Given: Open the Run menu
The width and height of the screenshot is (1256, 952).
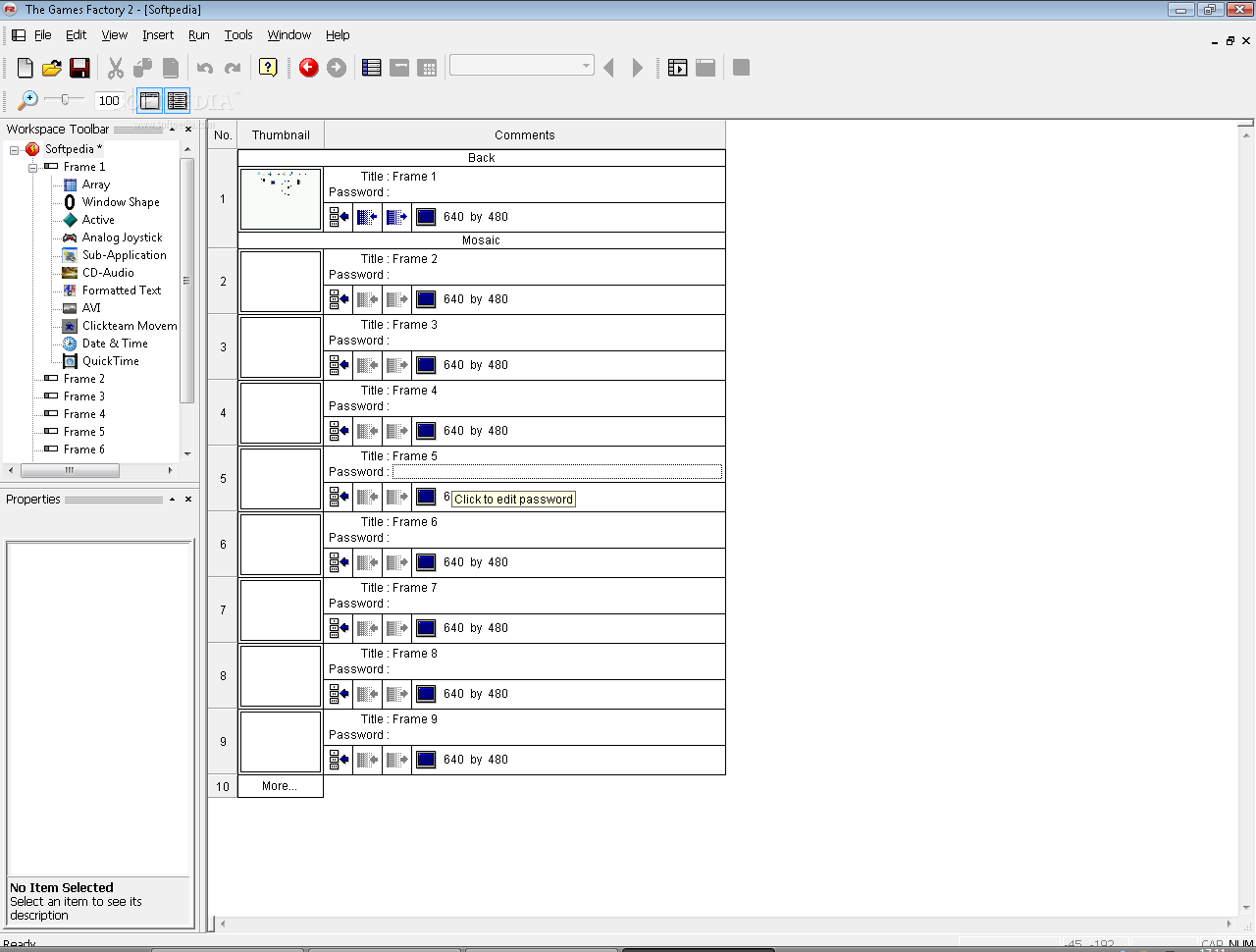Looking at the screenshot, I should click(199, 35).
